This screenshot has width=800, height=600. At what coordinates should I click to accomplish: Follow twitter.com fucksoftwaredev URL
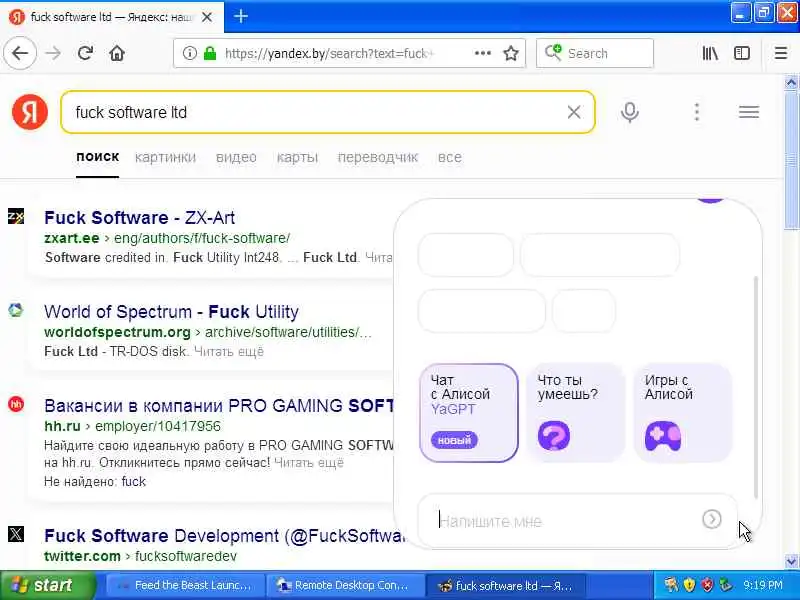point(140,556)
